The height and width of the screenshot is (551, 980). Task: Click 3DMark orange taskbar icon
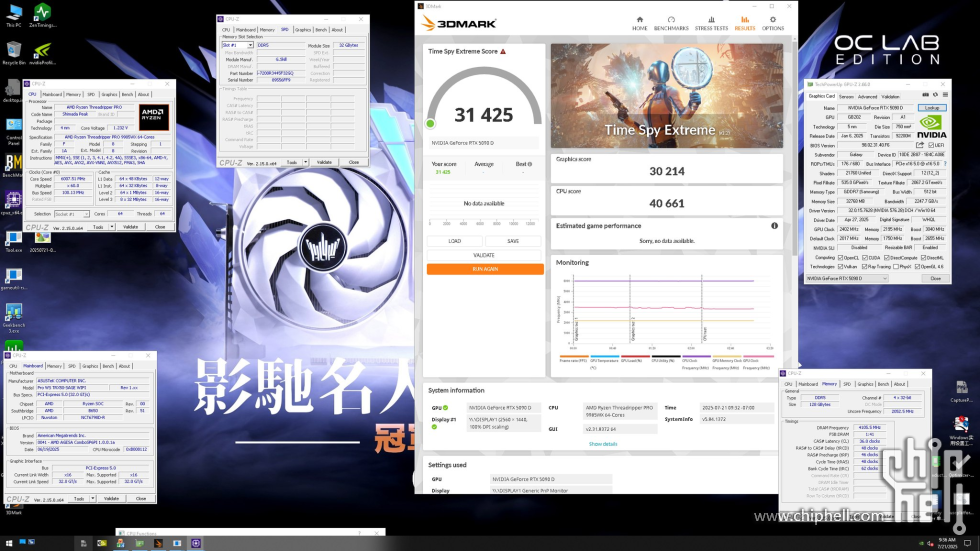point(158,544)
